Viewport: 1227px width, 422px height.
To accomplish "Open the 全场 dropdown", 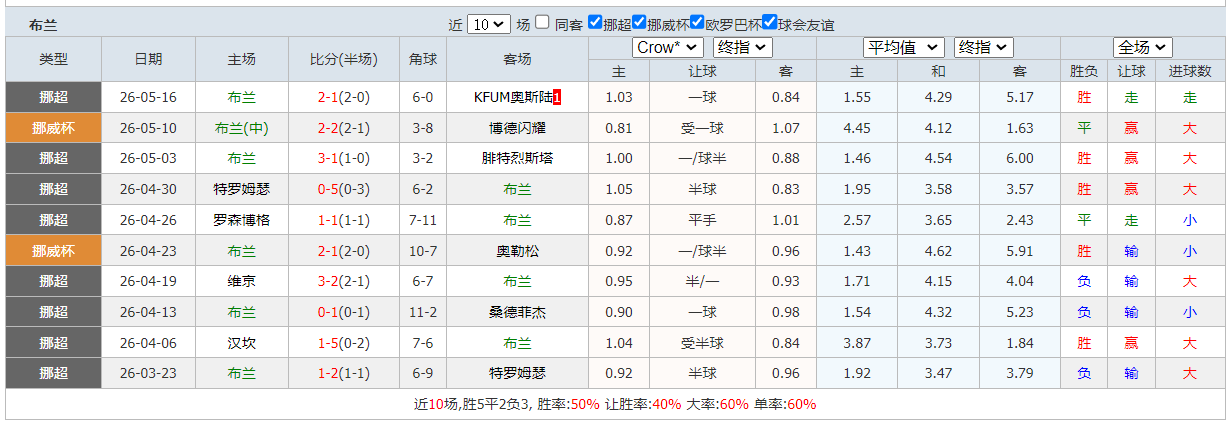I will 1143,47.
